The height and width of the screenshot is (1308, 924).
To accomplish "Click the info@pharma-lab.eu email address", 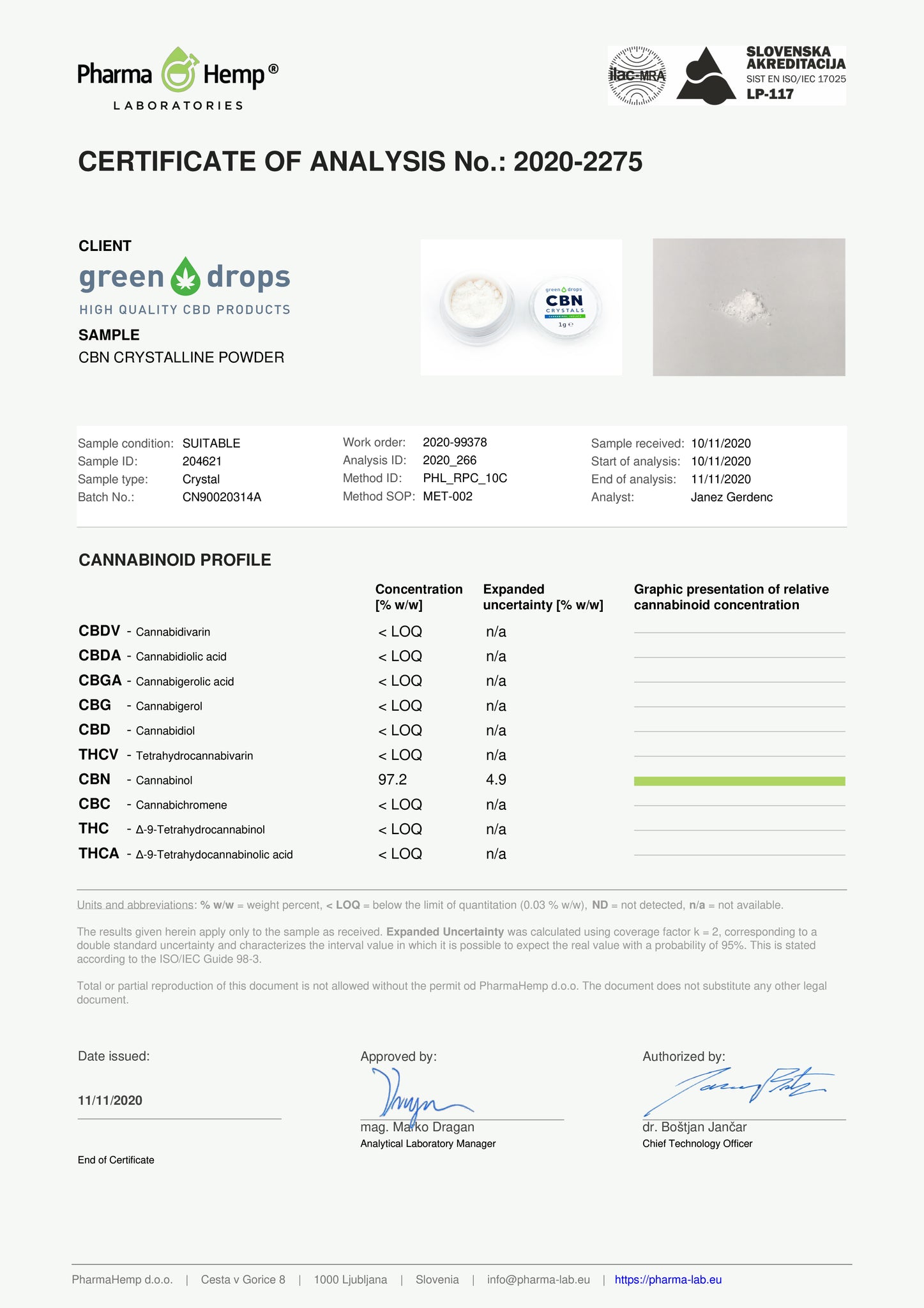I will [538, 1279].
